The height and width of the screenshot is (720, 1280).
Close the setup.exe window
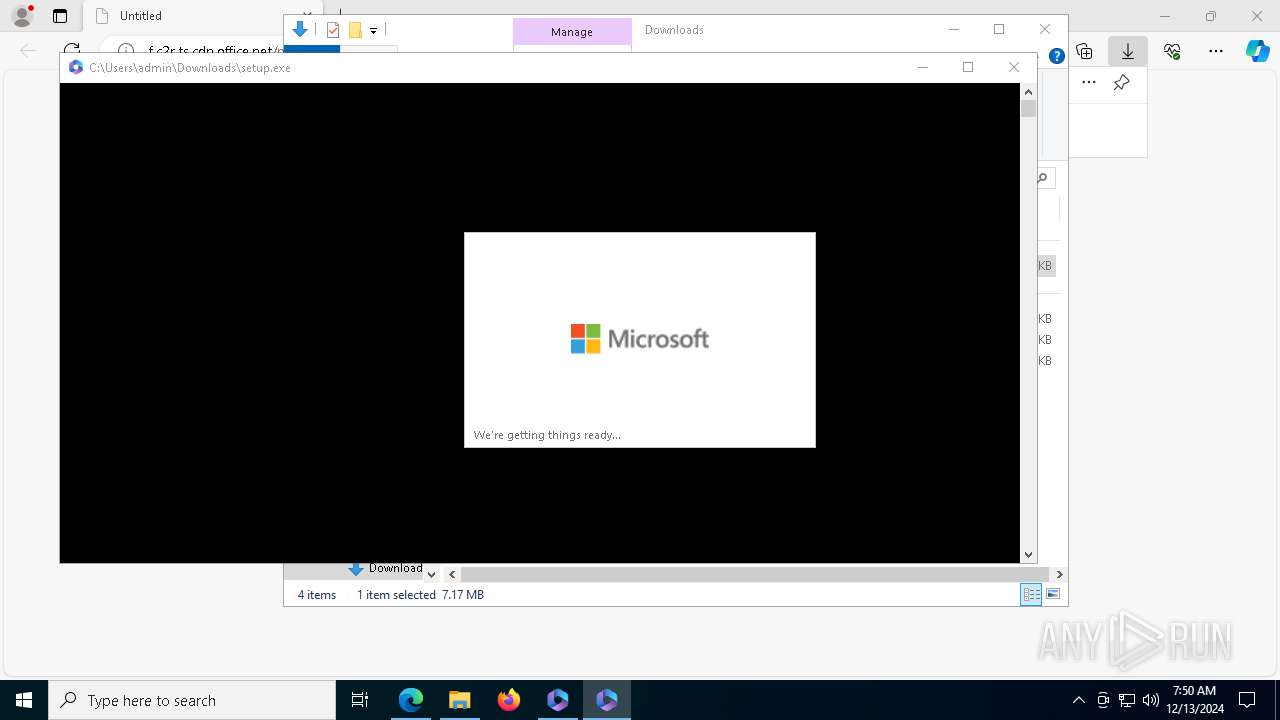click(1014, 67)
